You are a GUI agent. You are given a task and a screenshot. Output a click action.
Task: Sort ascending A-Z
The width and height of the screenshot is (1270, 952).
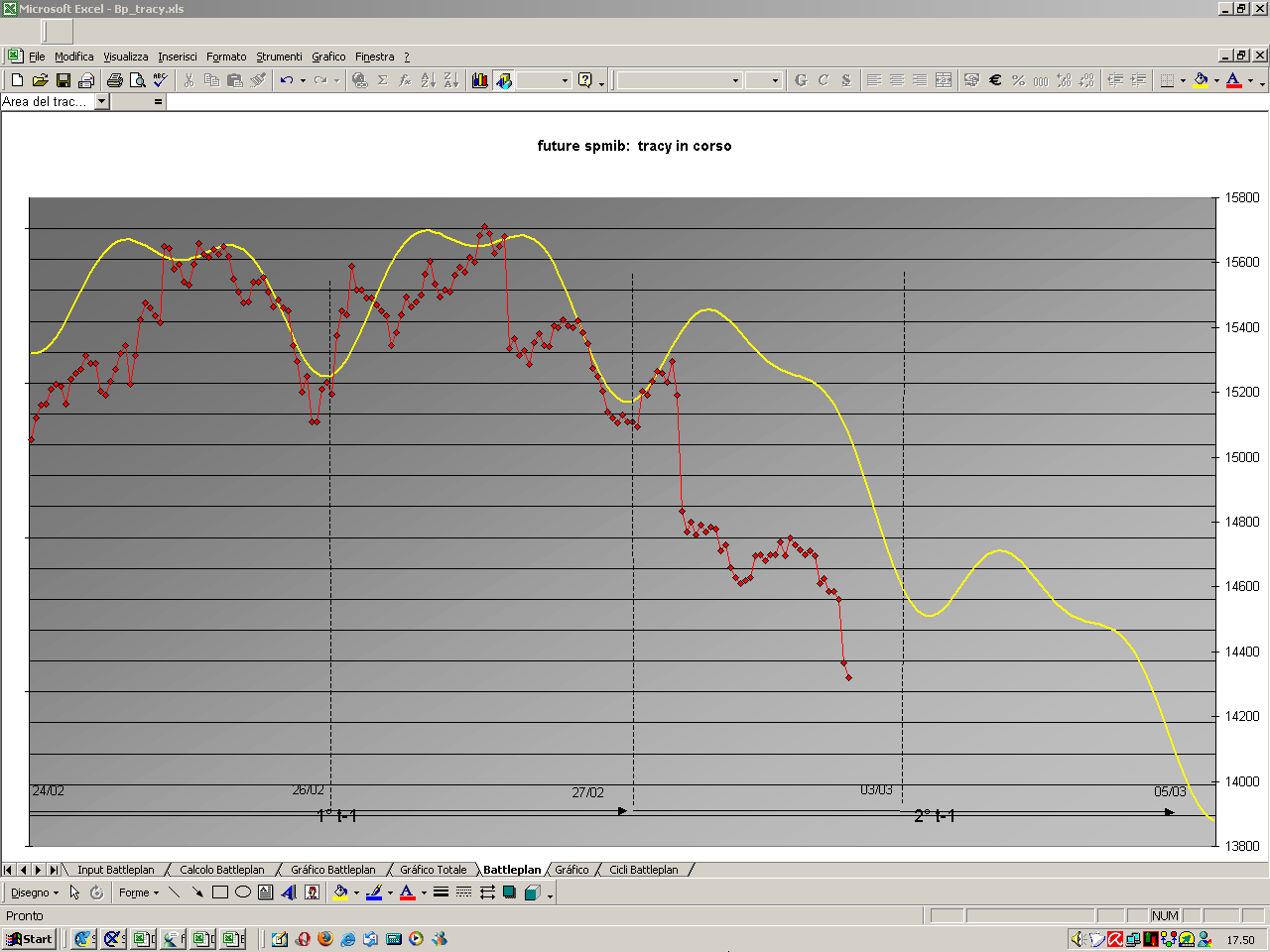(428, 80)
